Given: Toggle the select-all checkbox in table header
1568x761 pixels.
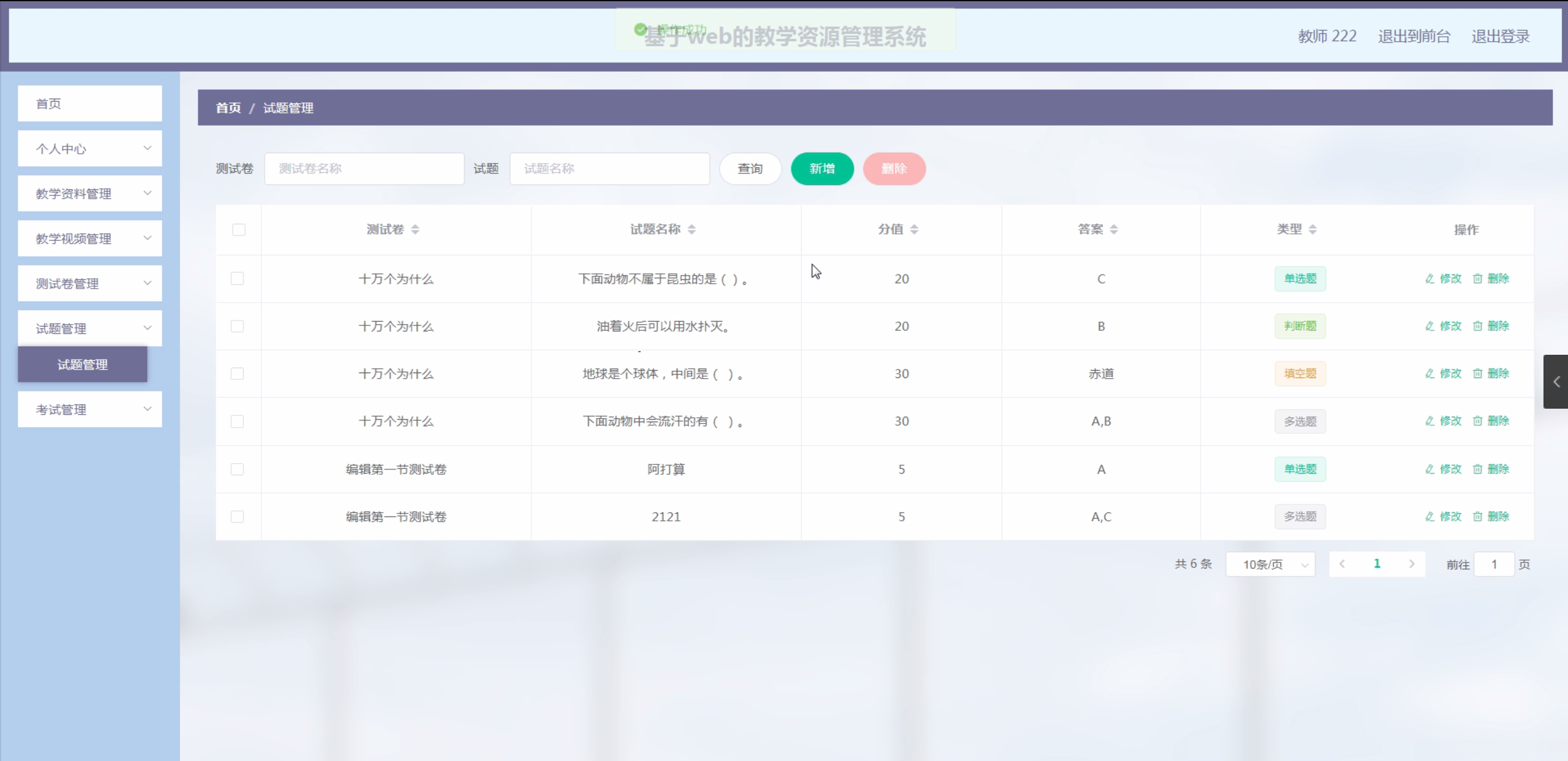Looking at the screenshot, I should click(x=238, y=230).
